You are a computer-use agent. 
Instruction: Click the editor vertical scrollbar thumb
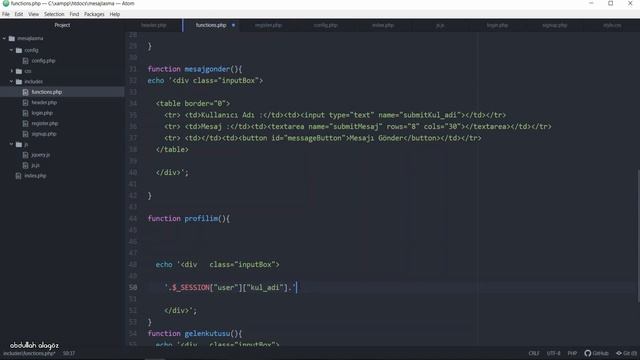tap(638, 236)
